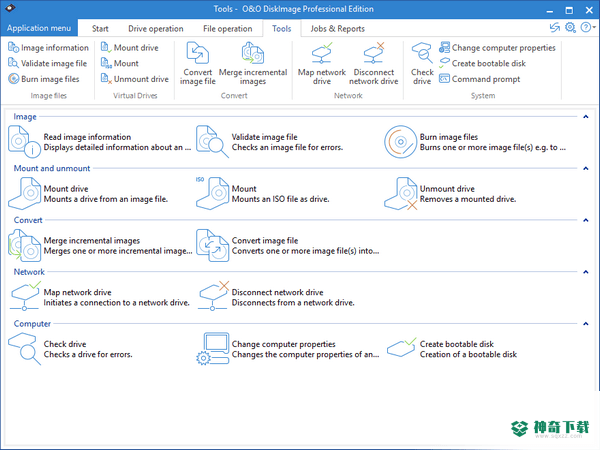Click 'Removes a mounted drive.' description

[468, 199]
